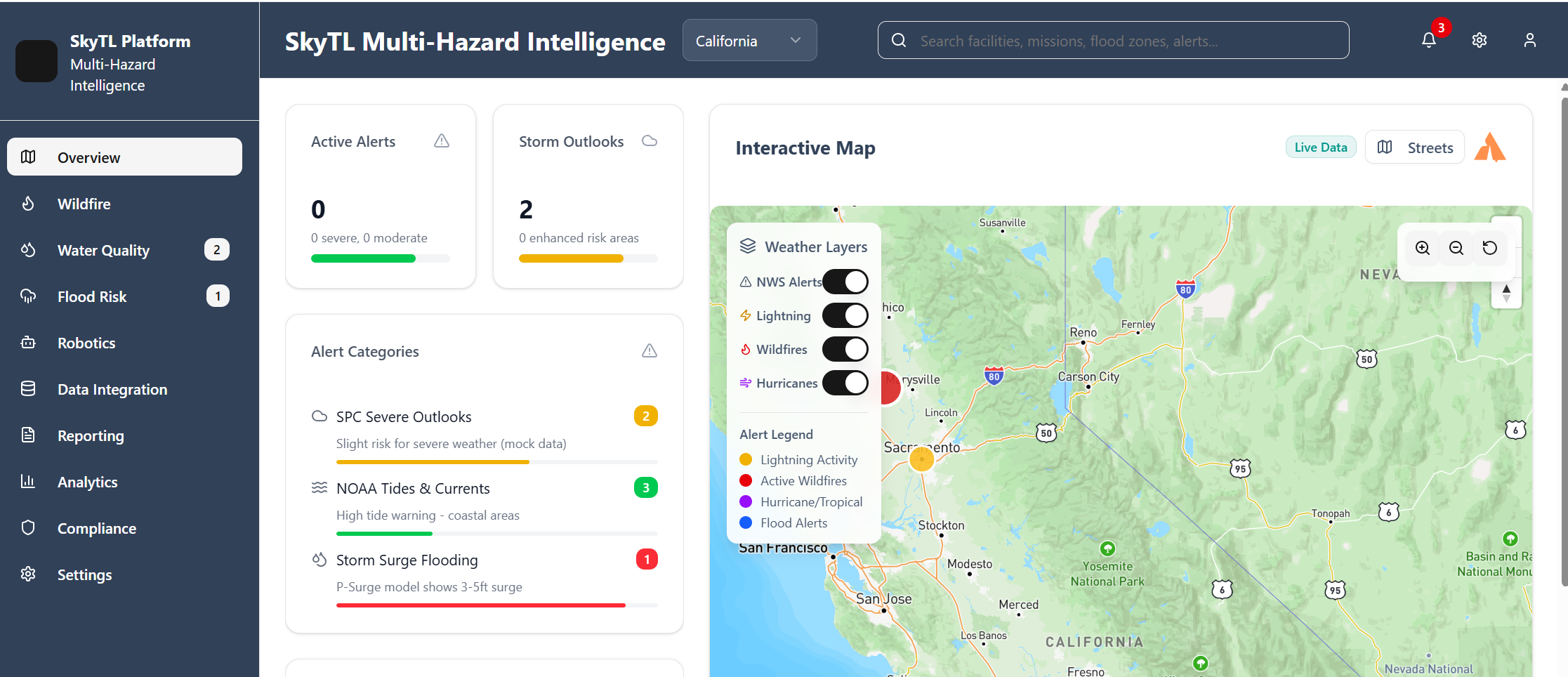The height and width of the screenshot is (677, 1568).
Task: Open Flood Risk section
Action: coord(124,296)
